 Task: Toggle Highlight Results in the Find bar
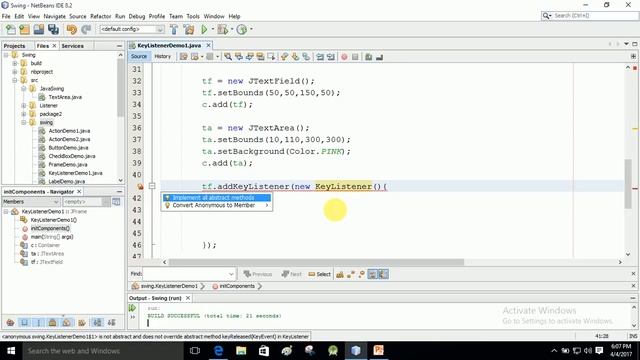click(372, 274)
